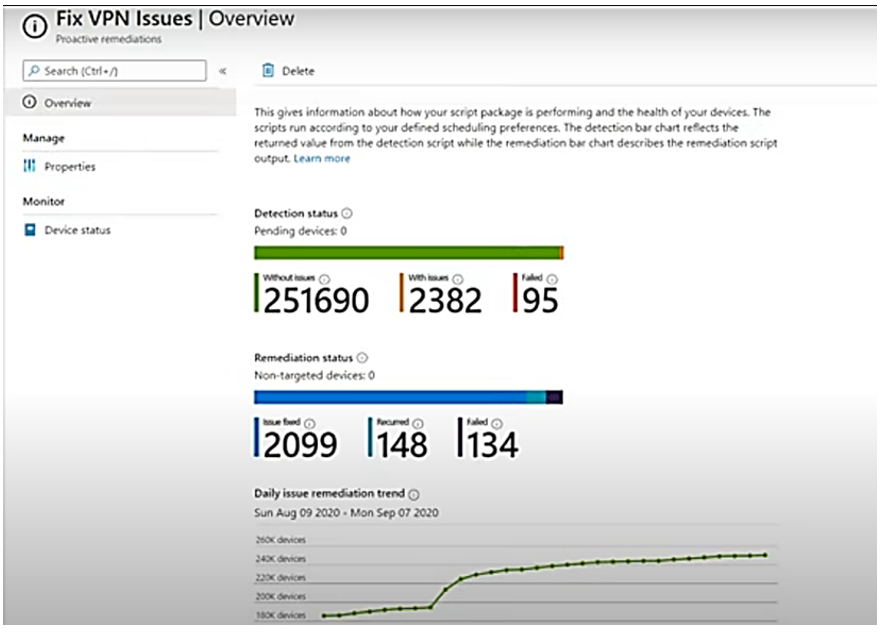Click the Overview circle icon in sidebar

coord(29,102)
